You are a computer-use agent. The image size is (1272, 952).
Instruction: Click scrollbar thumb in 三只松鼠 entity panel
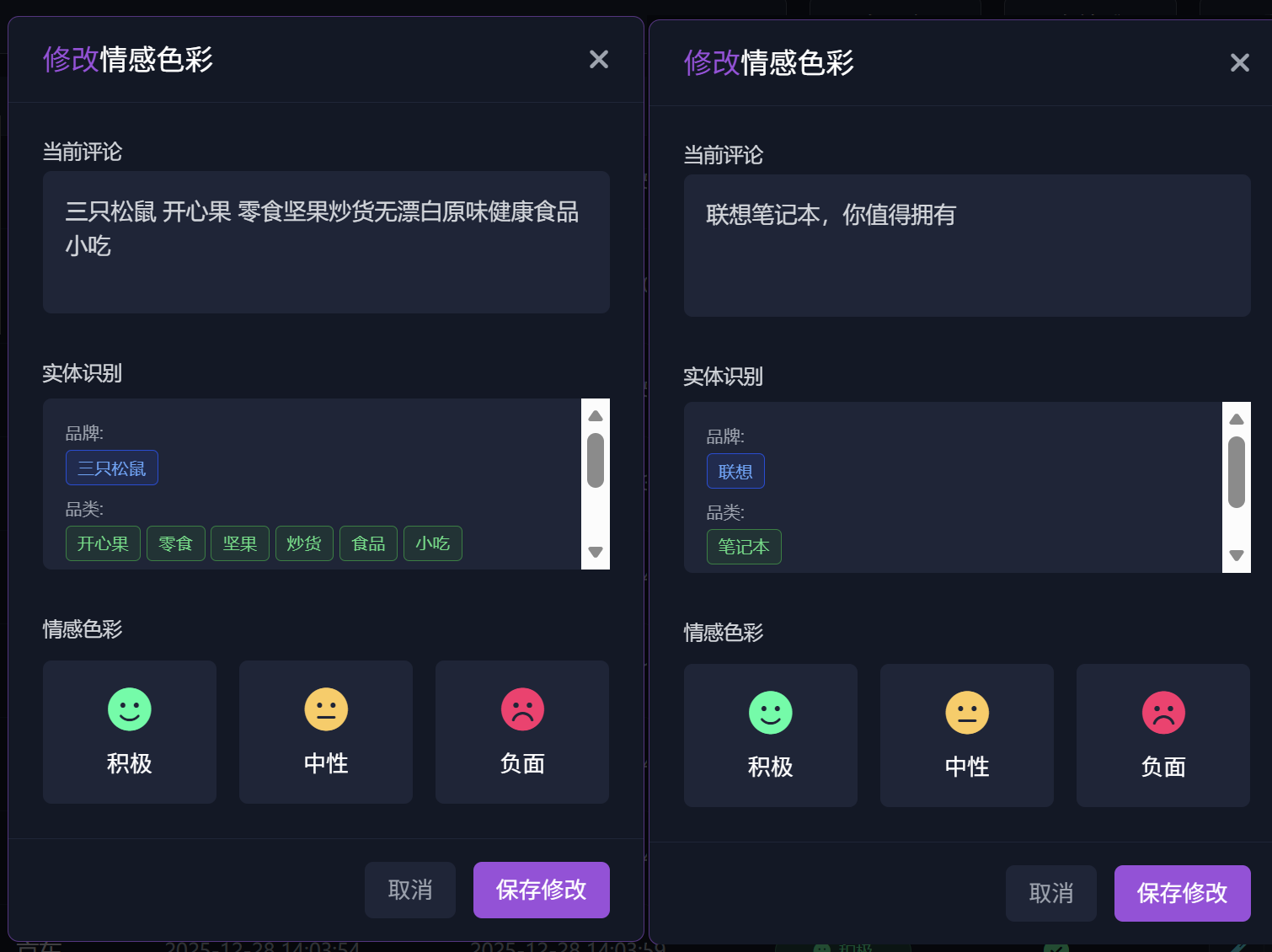[596, 460]
